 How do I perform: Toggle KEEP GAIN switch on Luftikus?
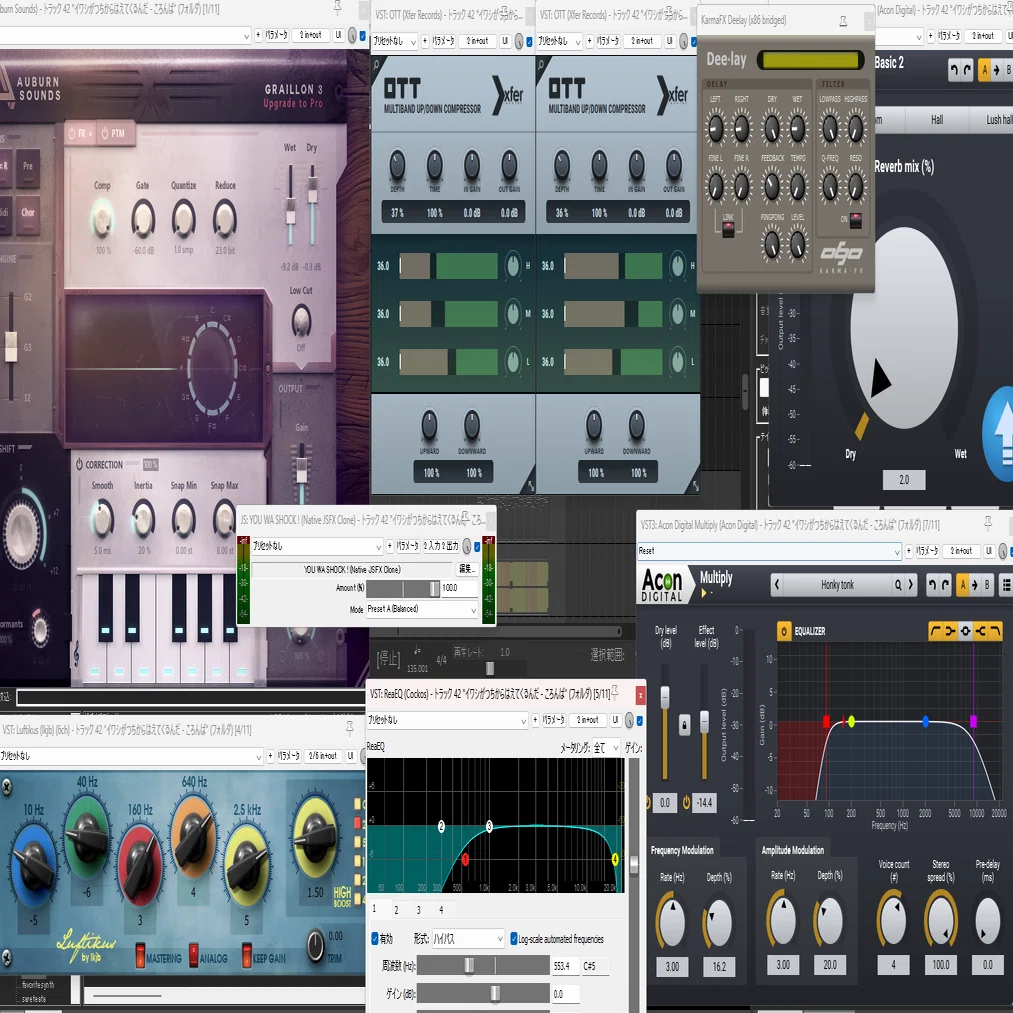[x=247, y=956]
